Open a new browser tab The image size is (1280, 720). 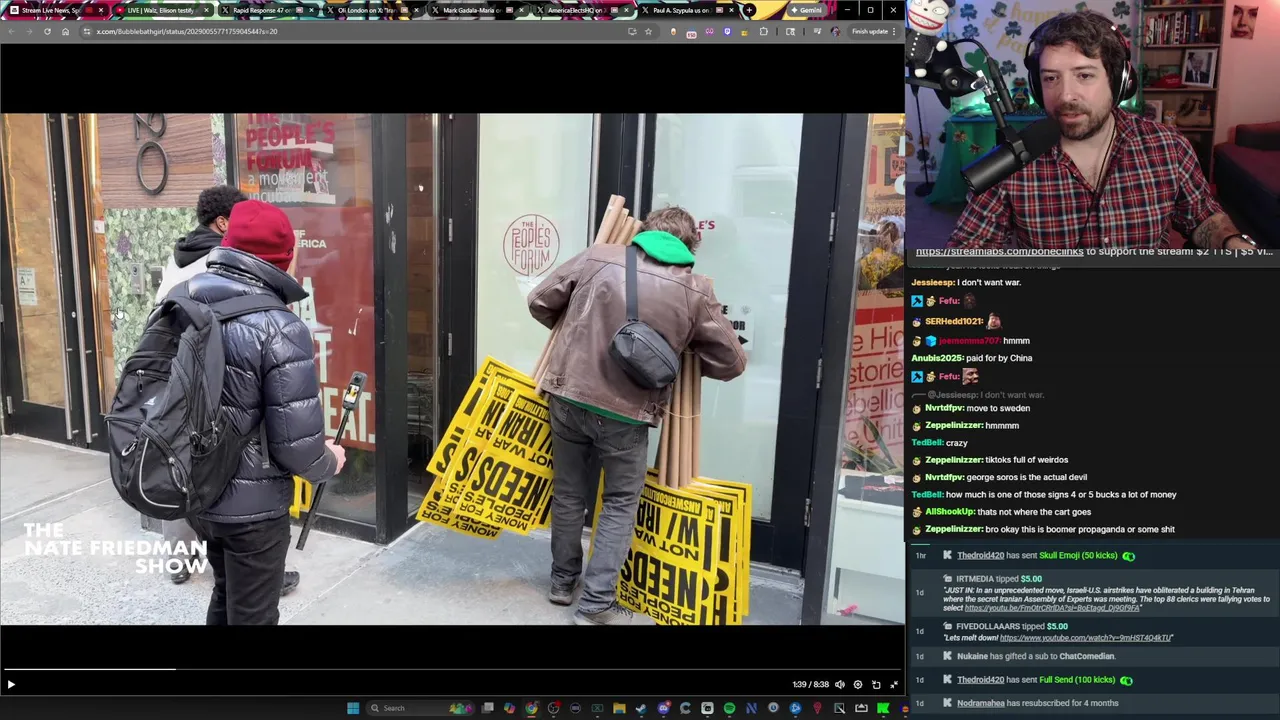[749, 10]
